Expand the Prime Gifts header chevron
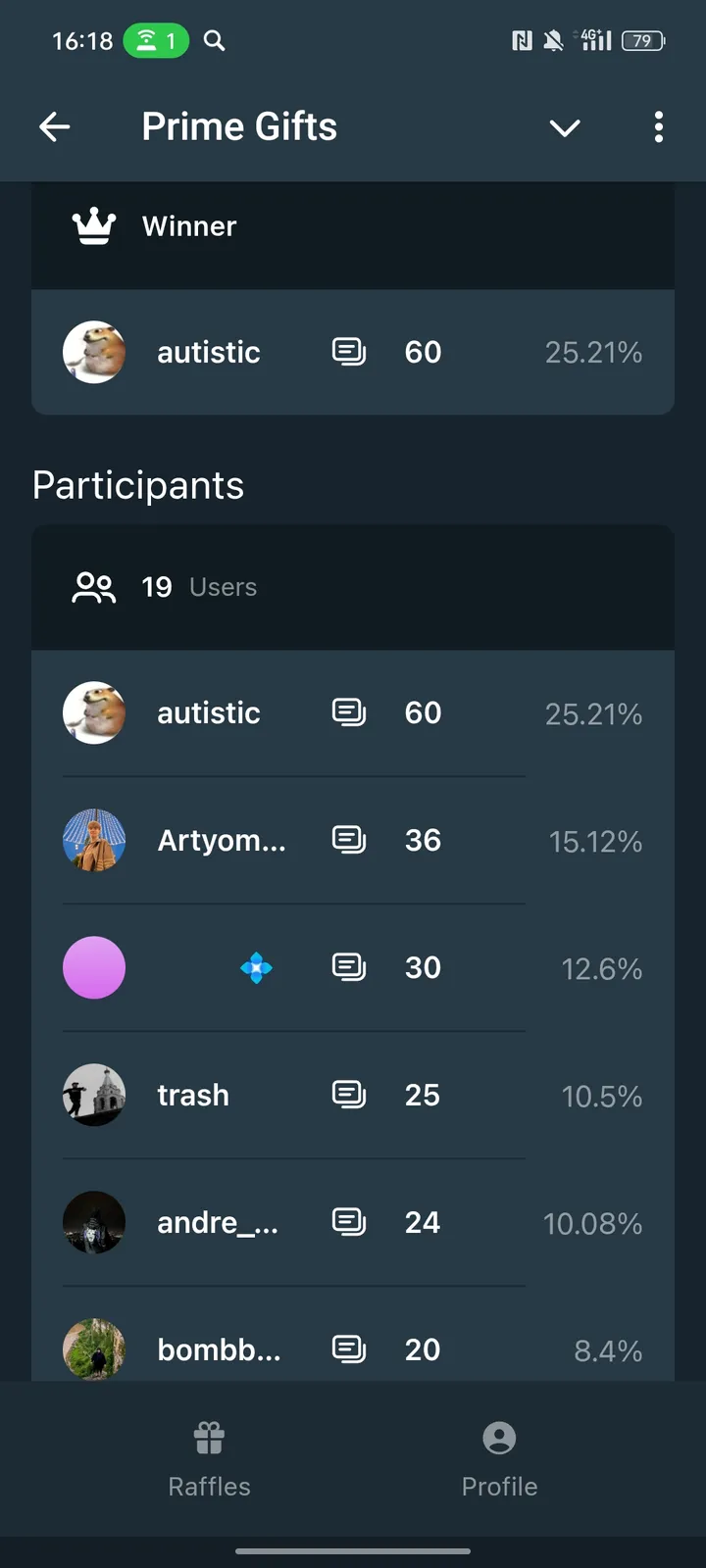 (565, 127)
